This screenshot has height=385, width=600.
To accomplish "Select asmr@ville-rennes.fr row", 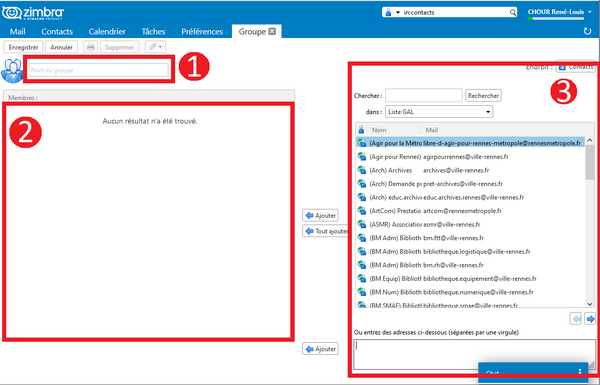I will (x=470, y=224).
